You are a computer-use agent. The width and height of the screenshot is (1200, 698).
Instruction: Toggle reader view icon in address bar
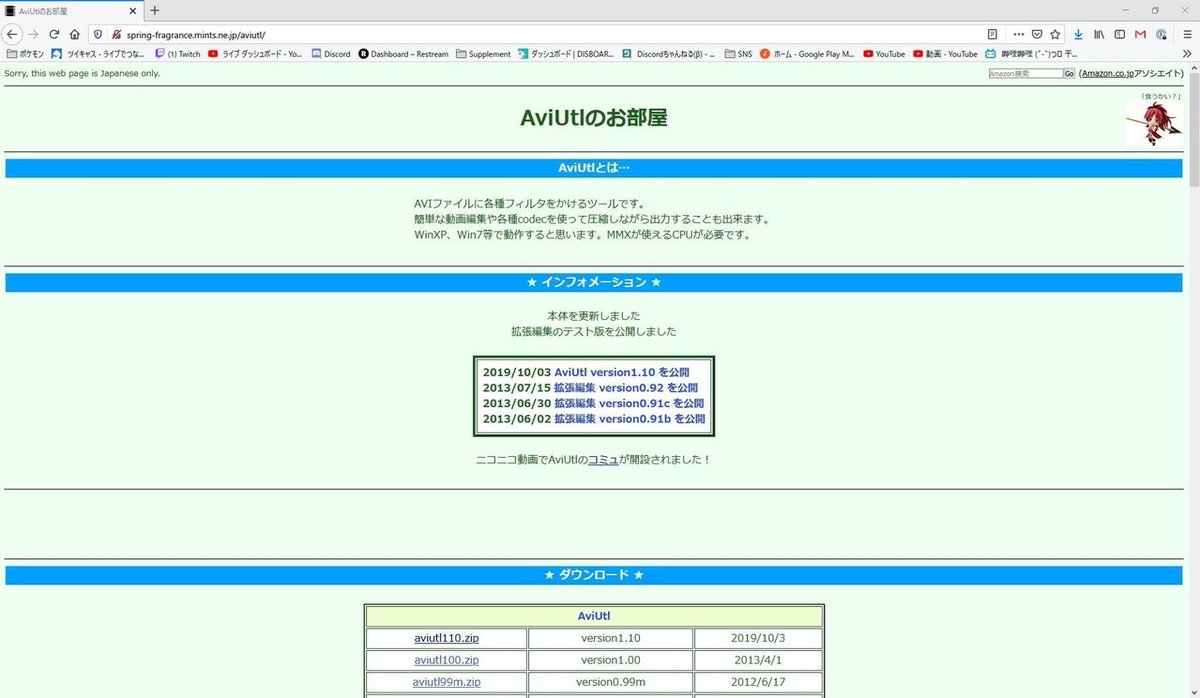pos(992,34)
